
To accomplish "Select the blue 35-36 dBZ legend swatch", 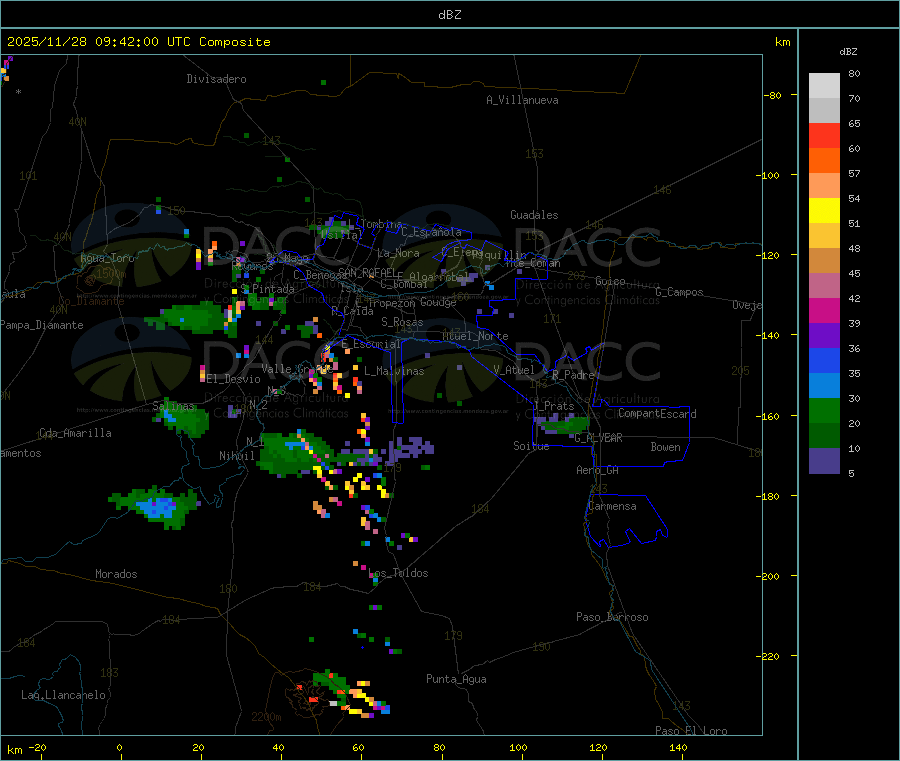I will click(x=824, y=360).
